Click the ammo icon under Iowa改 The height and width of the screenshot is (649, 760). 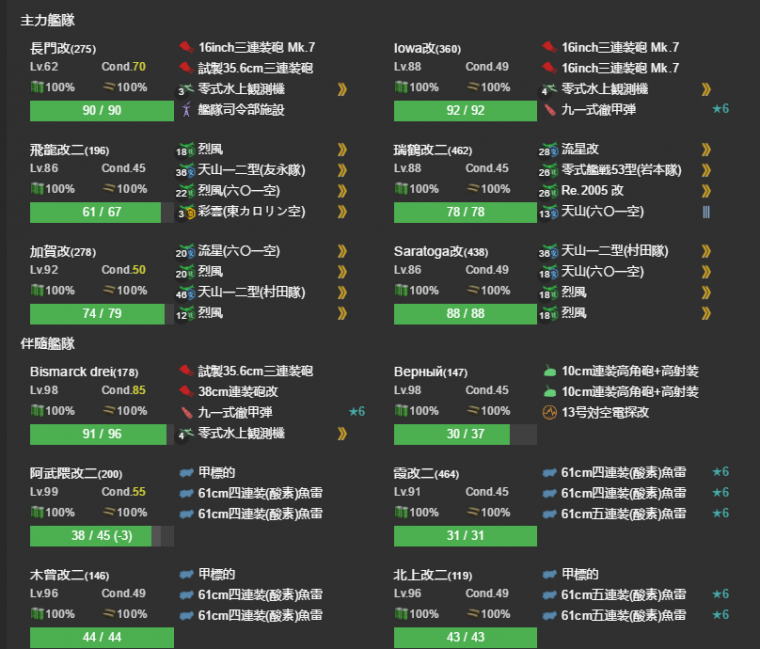473,87
